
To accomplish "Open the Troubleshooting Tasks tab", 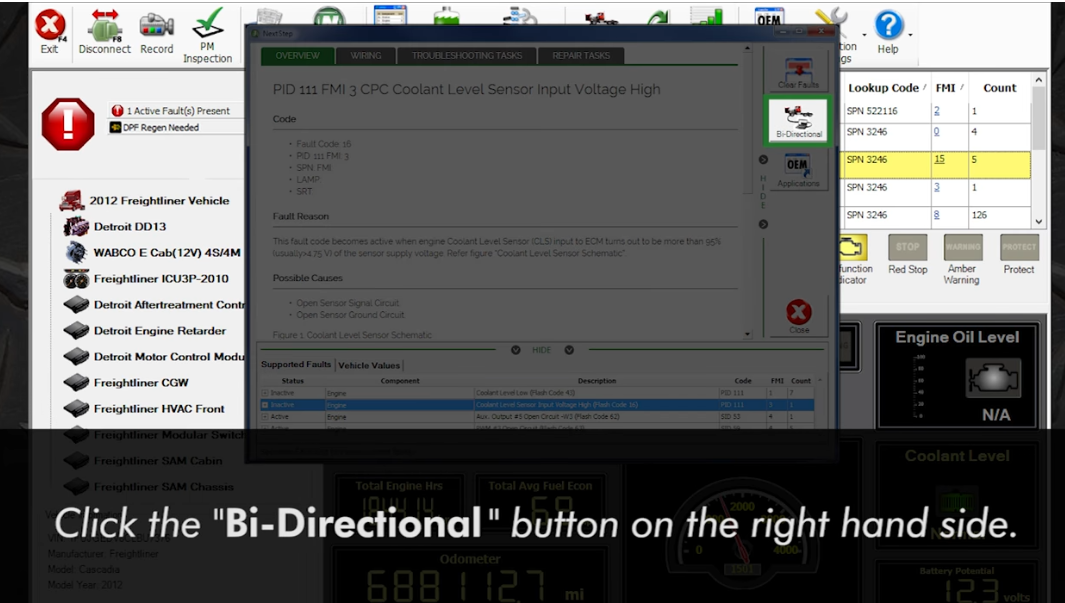I will [467, 56].
